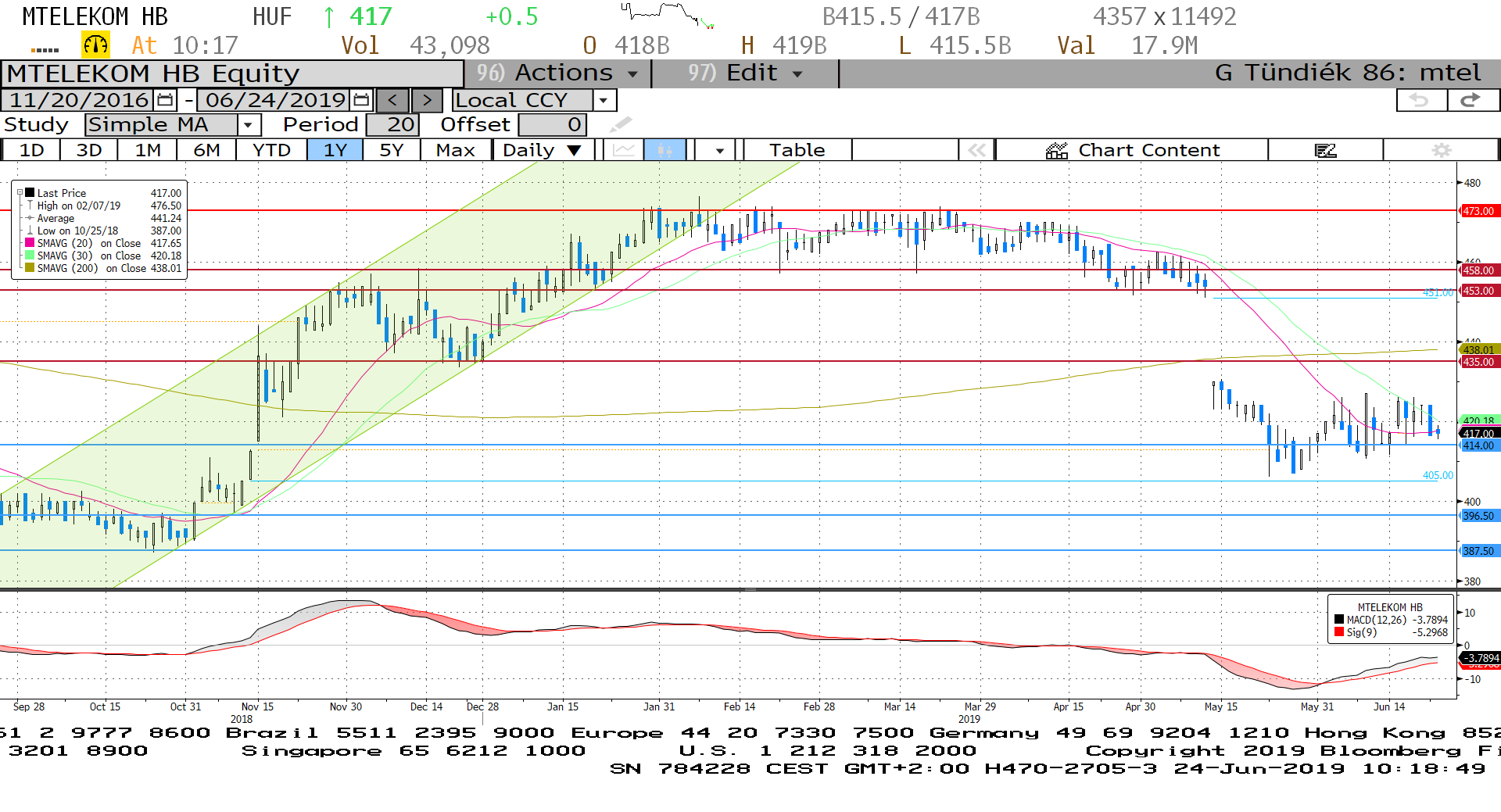Click the redo arrow button
The image size is (1501, 812).
(x=1473, y=100)
